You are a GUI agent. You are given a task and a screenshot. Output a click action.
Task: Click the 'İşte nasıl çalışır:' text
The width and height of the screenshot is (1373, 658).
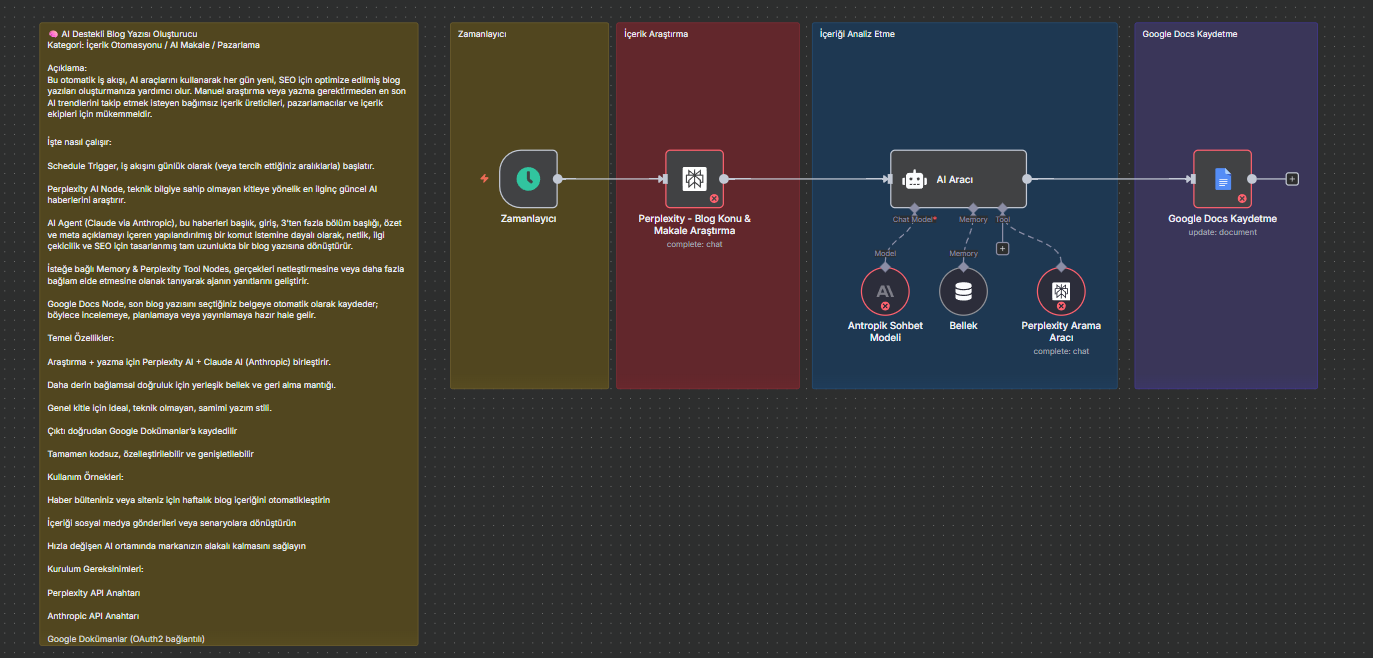[x=79, y=142]
